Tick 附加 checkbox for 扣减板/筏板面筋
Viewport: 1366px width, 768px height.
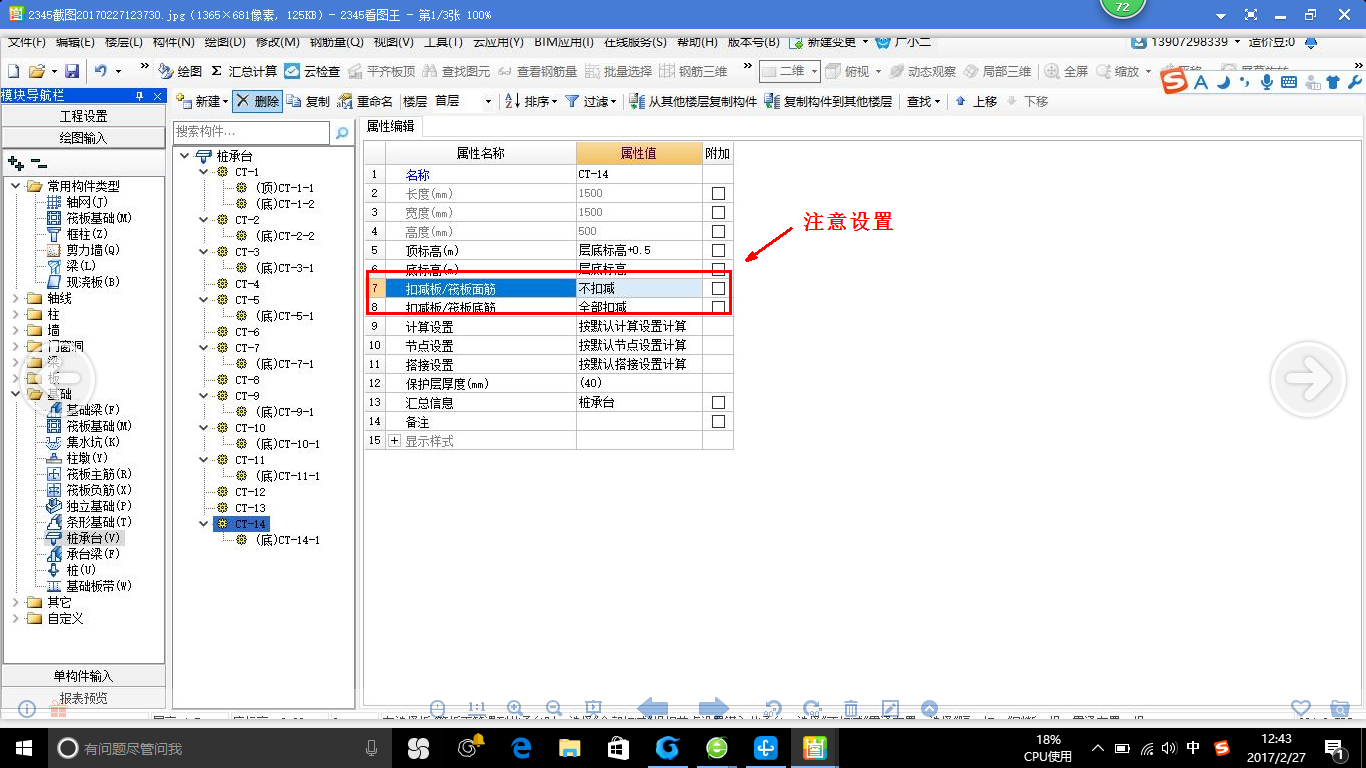coord(718,288)
